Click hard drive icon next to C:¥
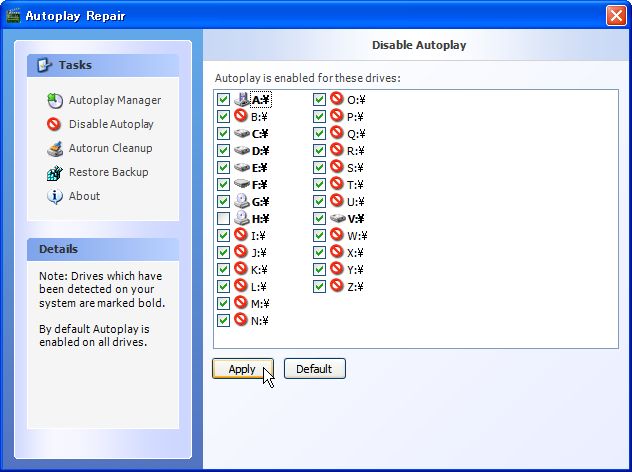 [x=242, y=133]
